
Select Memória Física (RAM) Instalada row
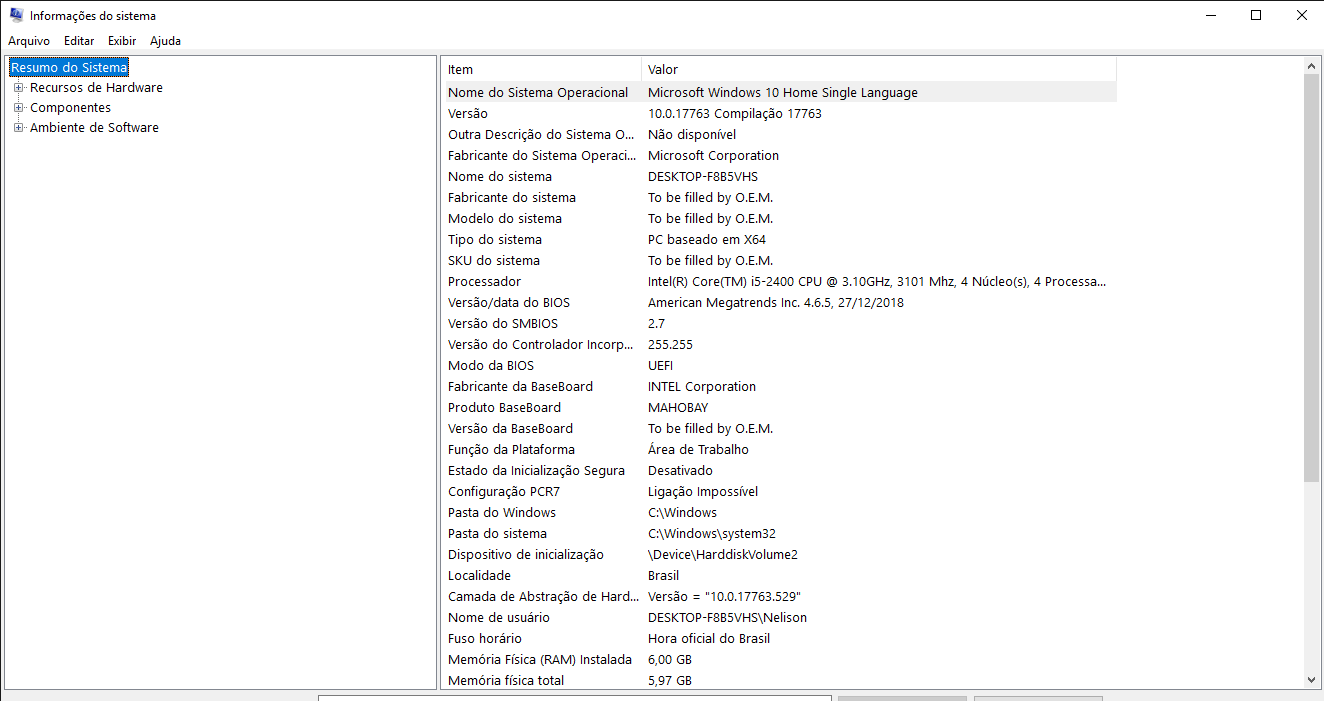(779, 659)
